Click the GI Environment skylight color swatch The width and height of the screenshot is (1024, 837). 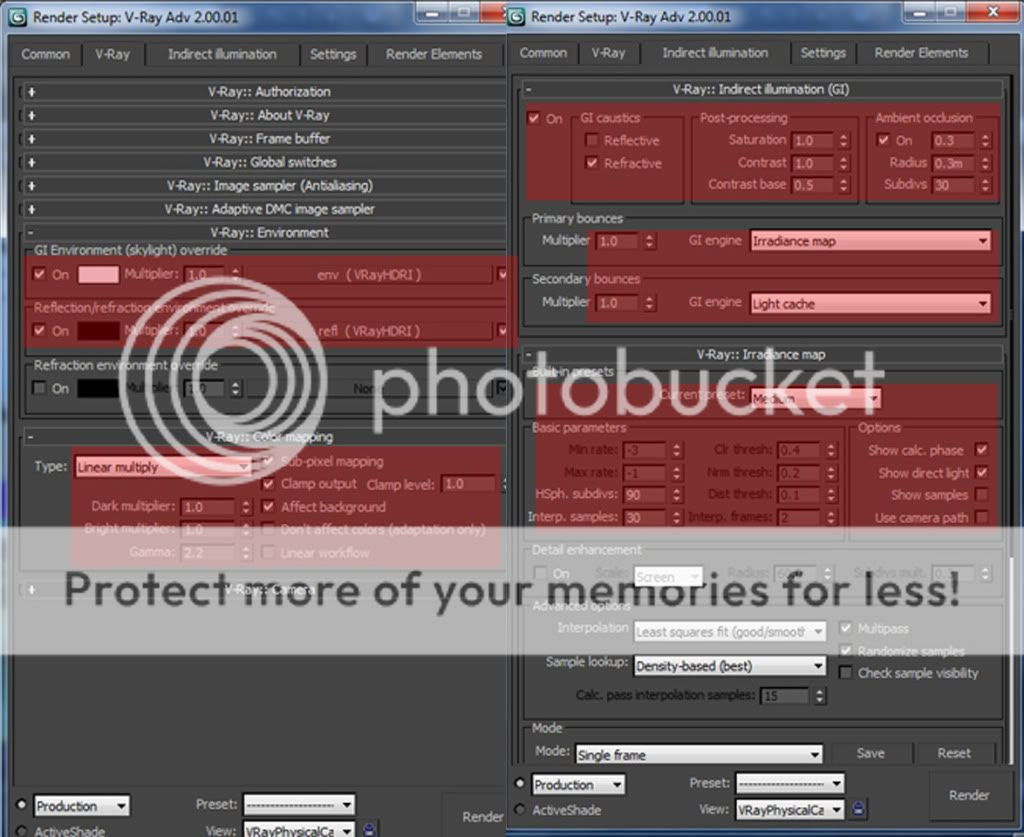click(x=99, y=274)
